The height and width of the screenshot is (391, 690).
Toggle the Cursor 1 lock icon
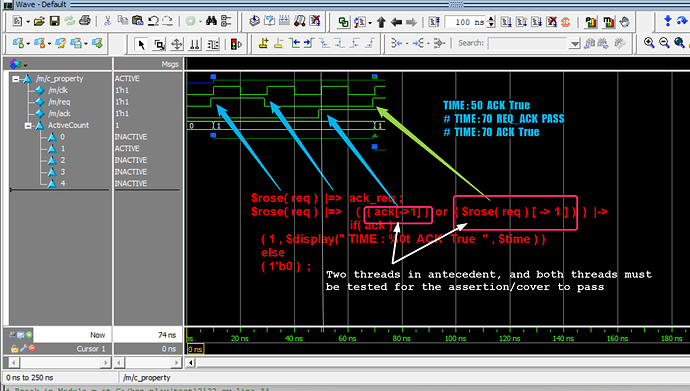click(x=15, y=349)
